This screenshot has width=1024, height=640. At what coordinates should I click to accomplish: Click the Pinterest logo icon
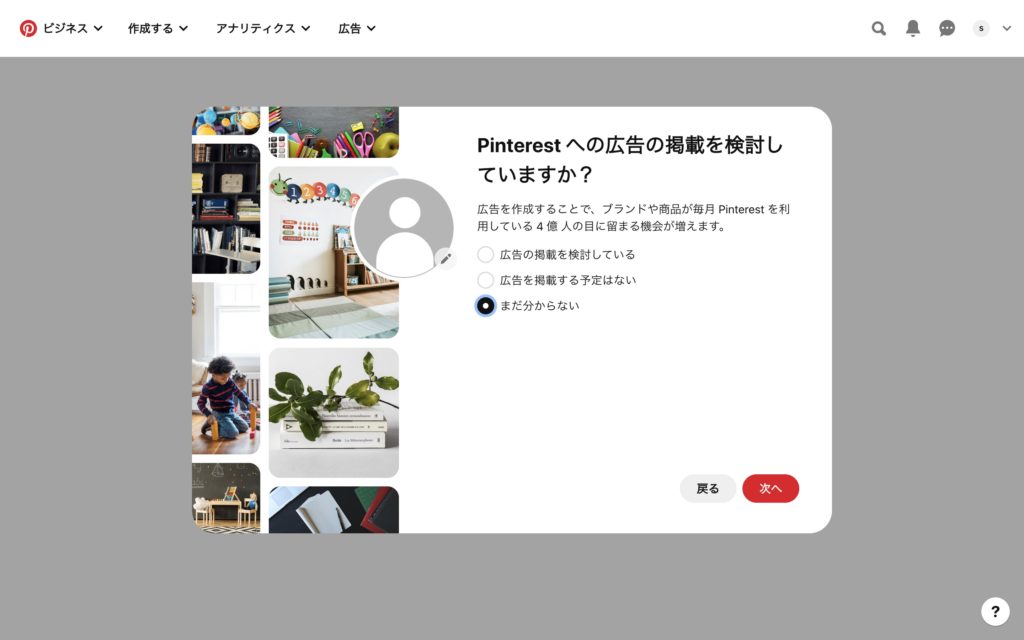tap(28, 28)
